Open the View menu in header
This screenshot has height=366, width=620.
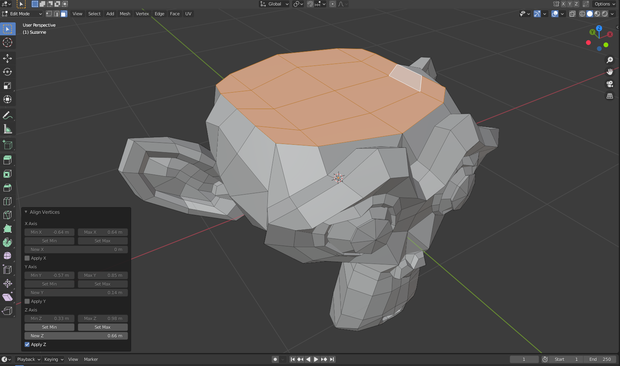pos(78,14)
